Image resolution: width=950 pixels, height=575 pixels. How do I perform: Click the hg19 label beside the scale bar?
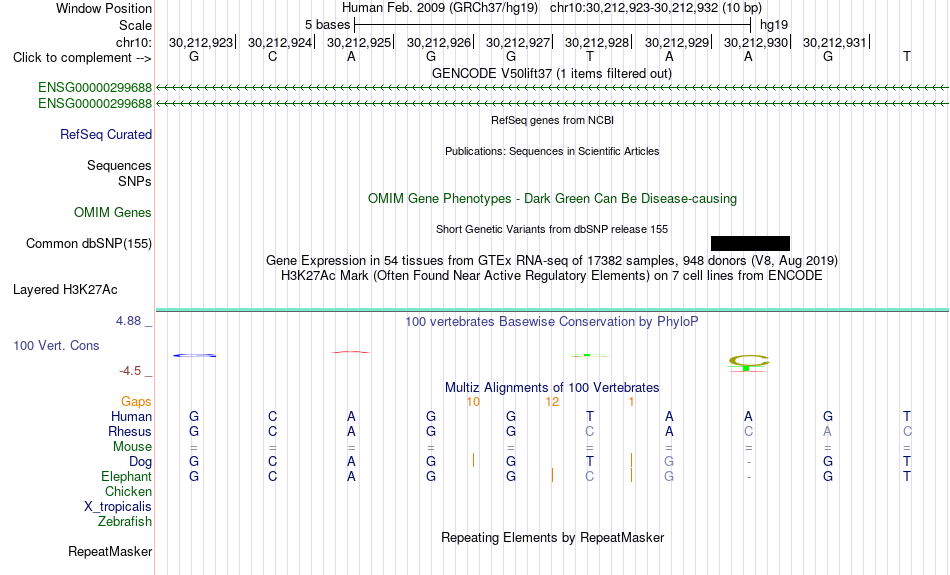(774, 25)
